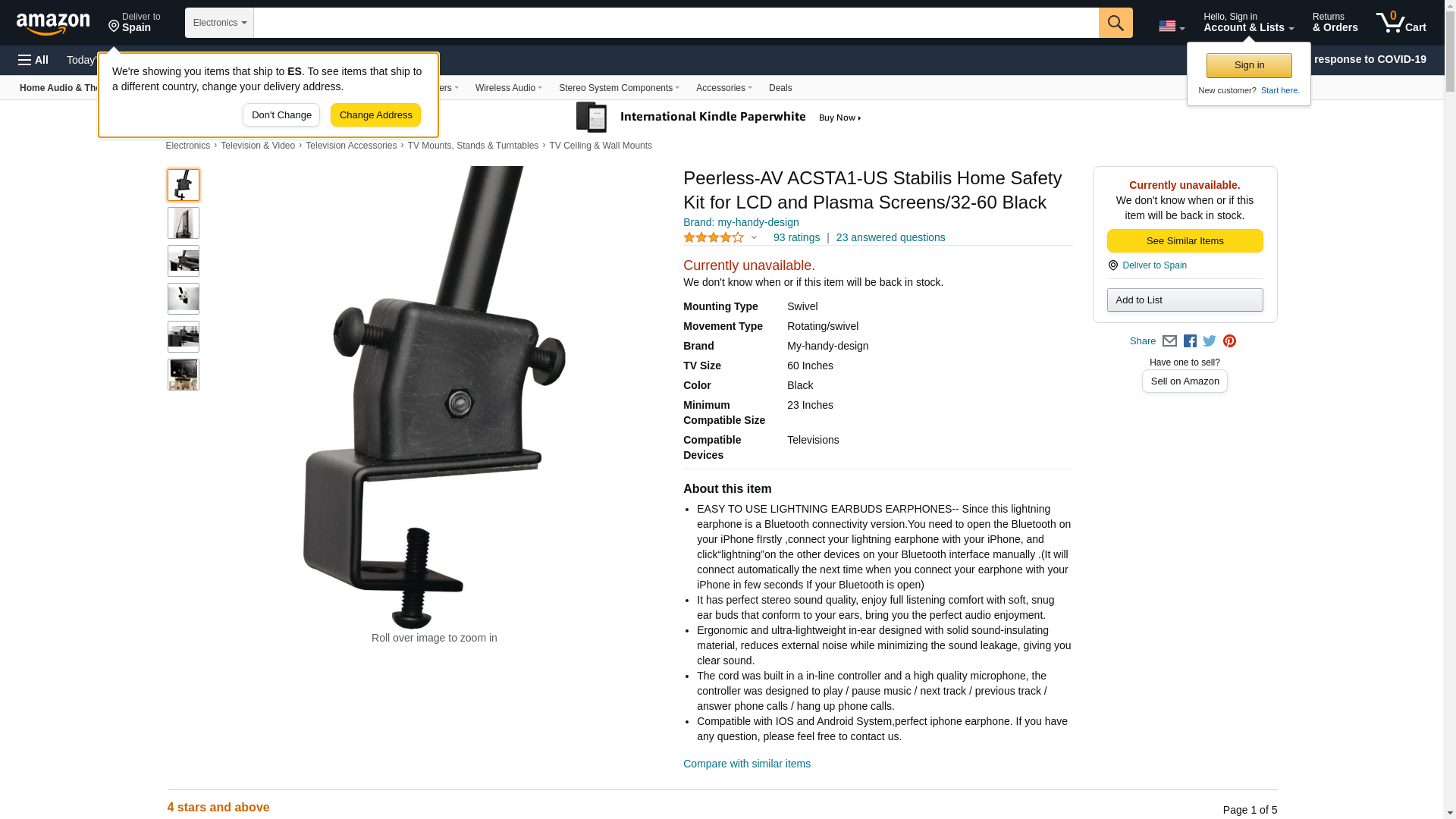Click the See Similar Items button
The height and width of the screenshot is (819, 1456).
(x=1185, y=241)
